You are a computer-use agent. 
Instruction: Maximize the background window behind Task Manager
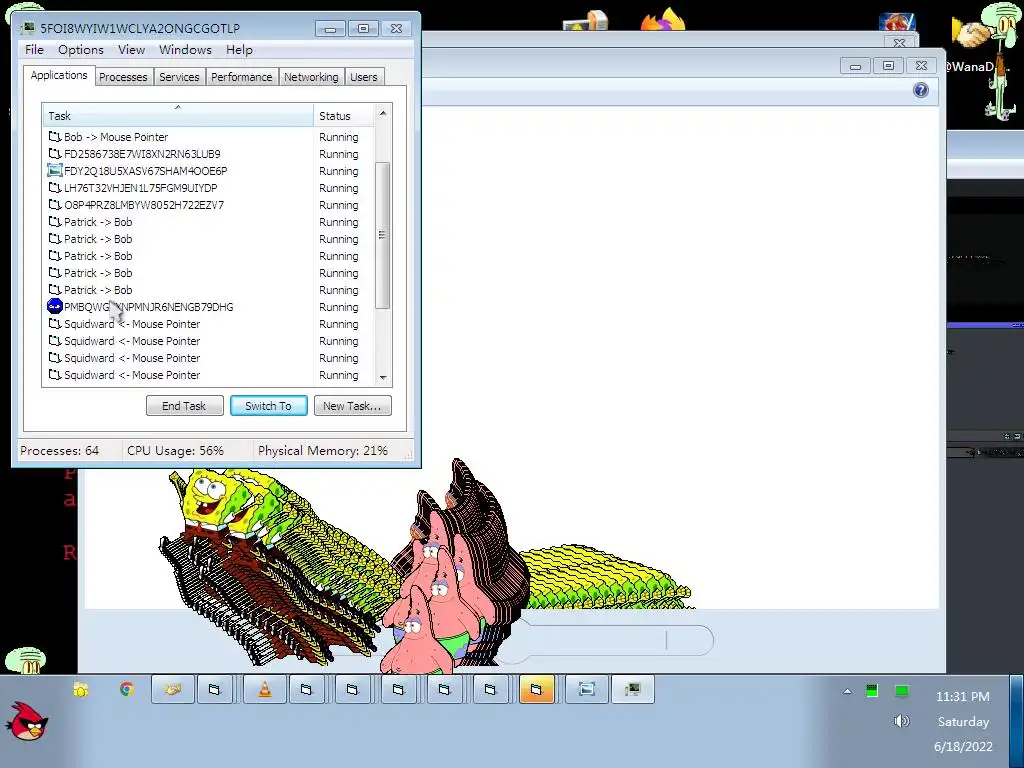point(888,65)
